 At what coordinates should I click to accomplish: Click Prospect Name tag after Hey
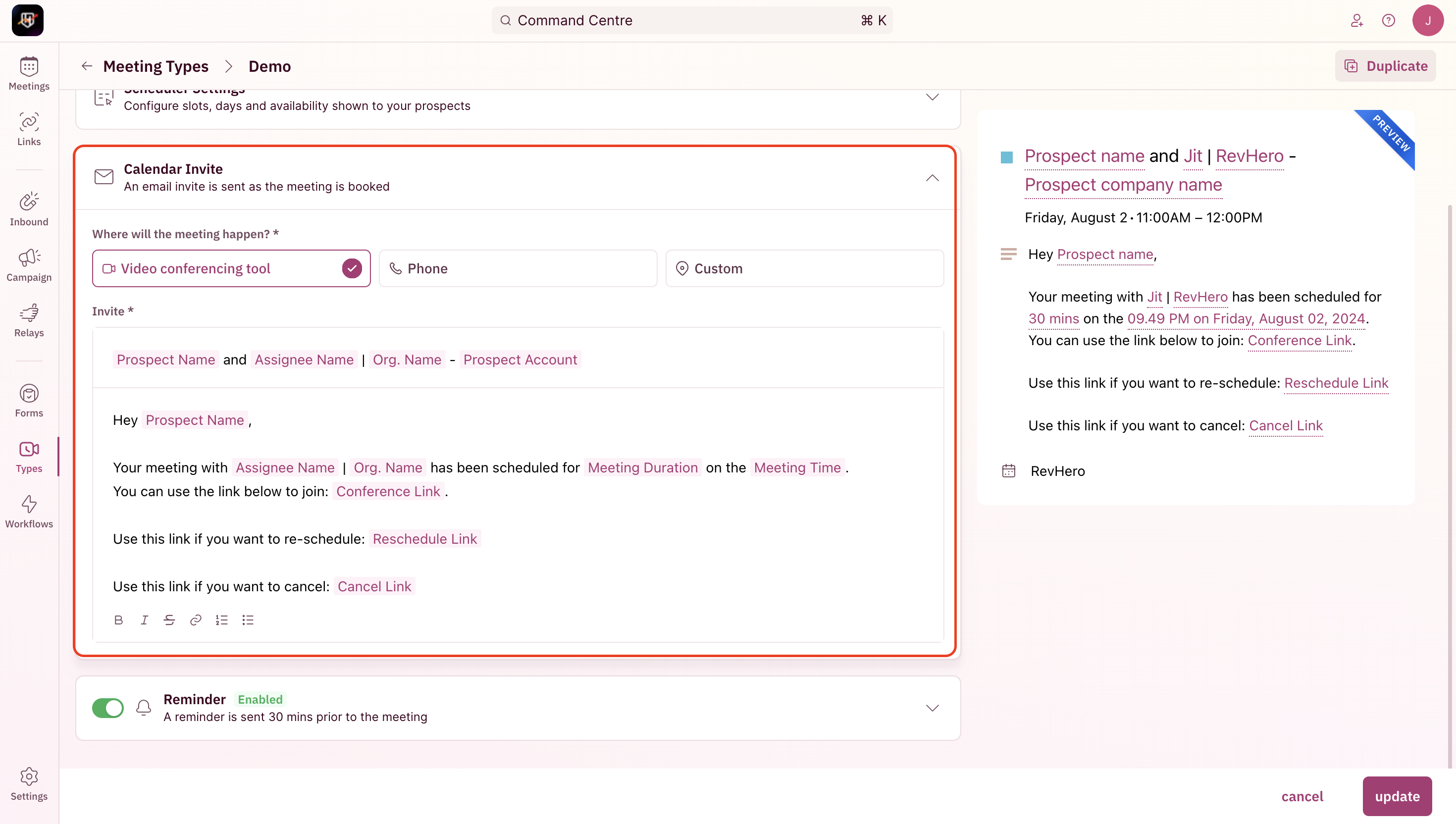click(x=195, y=420)
